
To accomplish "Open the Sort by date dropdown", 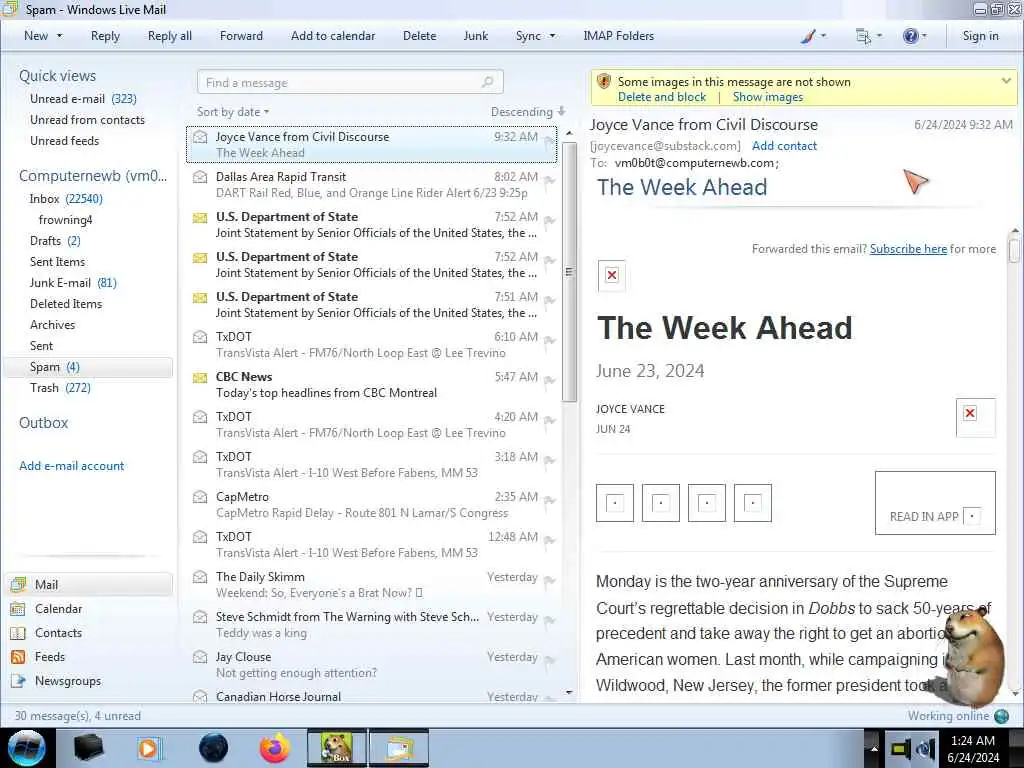I will click(232, 112).
